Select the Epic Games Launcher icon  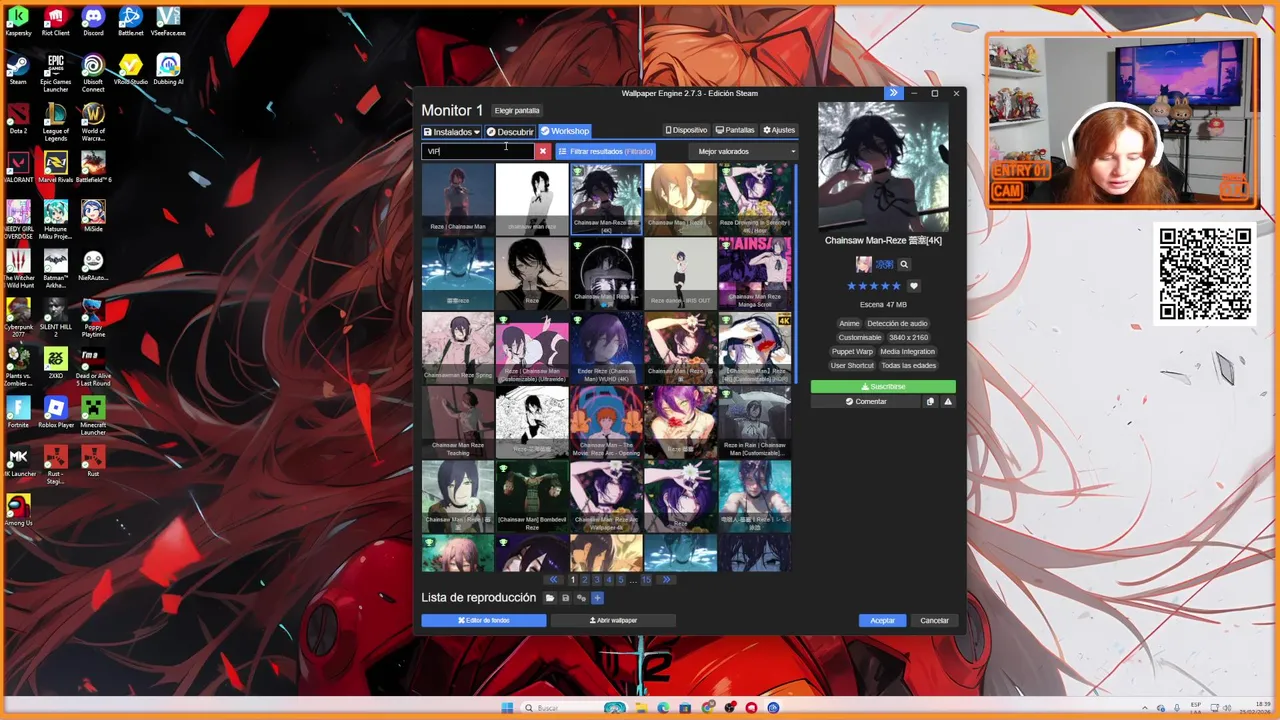pyautogui.click(x=55, y=72)
